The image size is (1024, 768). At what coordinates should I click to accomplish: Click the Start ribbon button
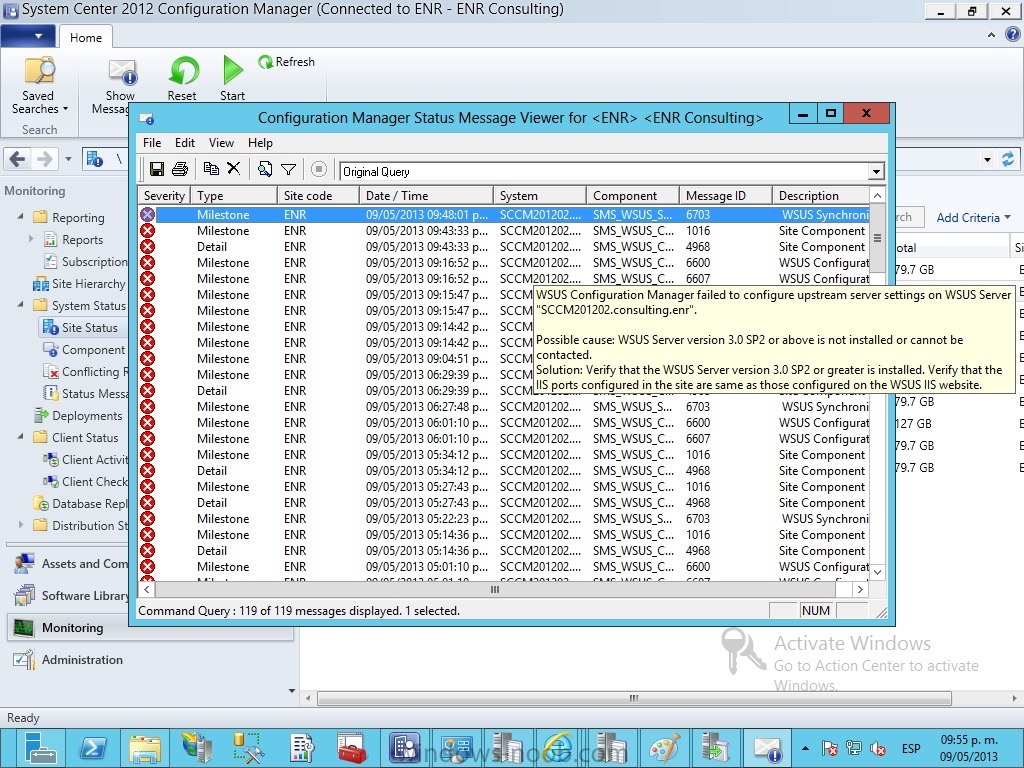coord(232,78)
